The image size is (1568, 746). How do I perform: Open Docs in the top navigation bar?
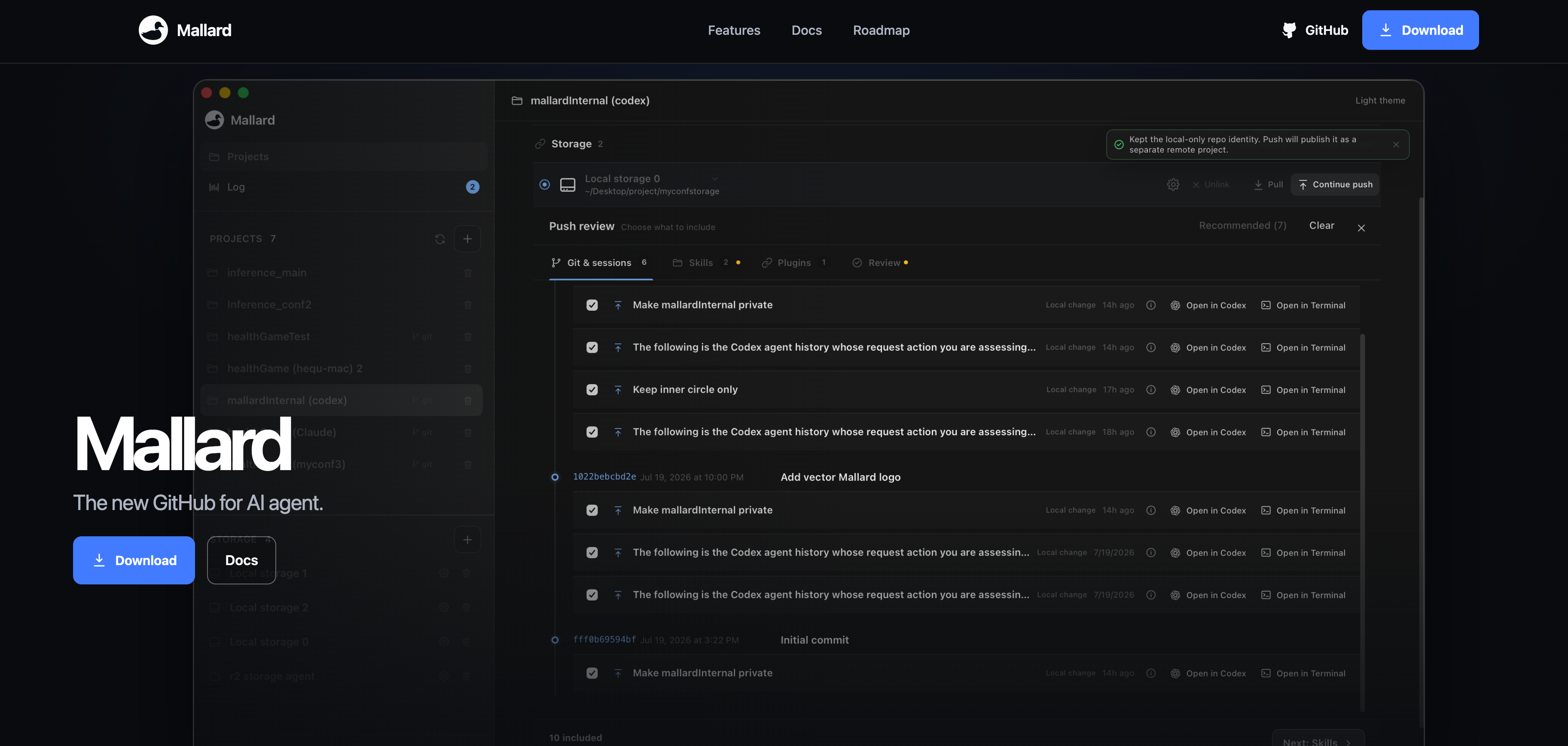[806, 30]
